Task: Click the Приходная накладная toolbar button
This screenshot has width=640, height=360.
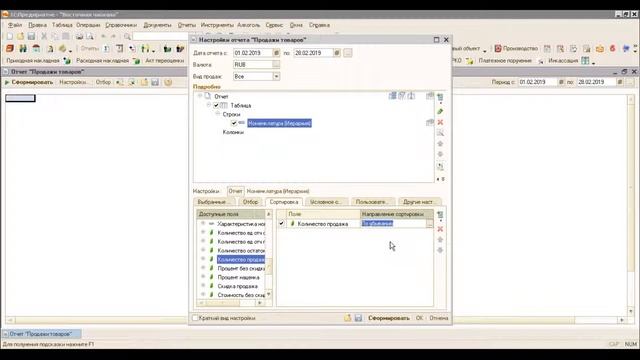Action: point(38,60)
